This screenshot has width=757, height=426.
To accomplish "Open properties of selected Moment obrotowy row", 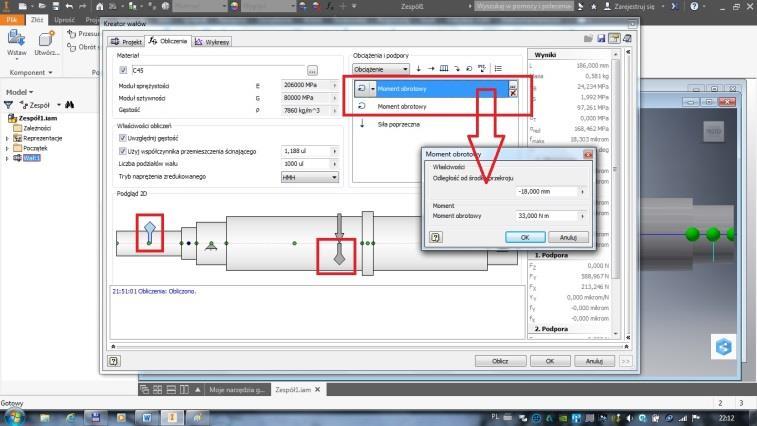I will tap(513, 85).
